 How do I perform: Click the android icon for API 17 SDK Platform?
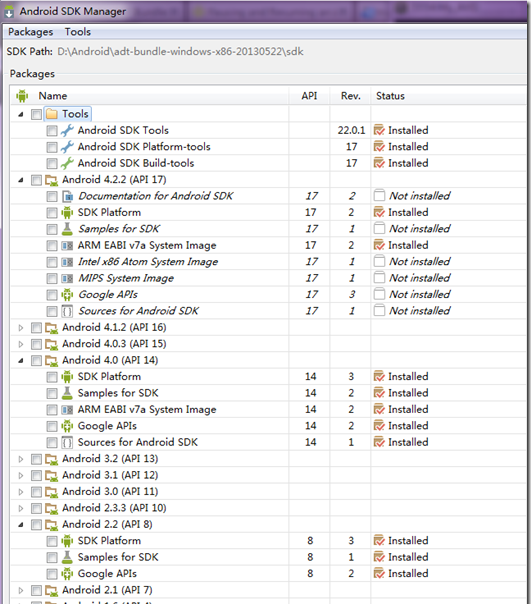67,213
